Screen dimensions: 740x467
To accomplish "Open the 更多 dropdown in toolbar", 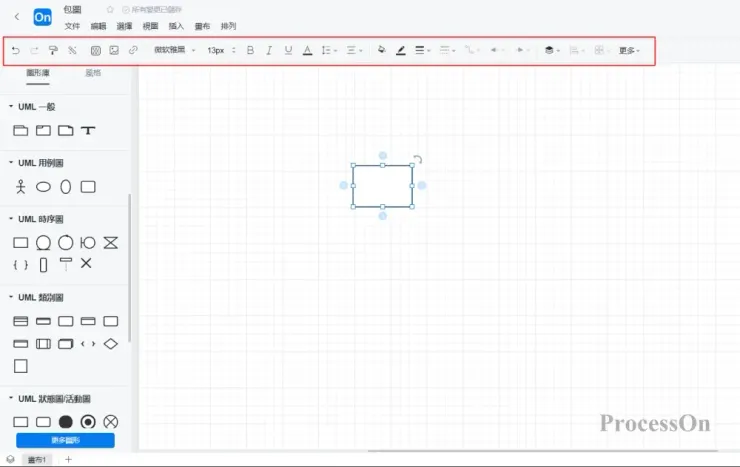I will coord(629,50).
